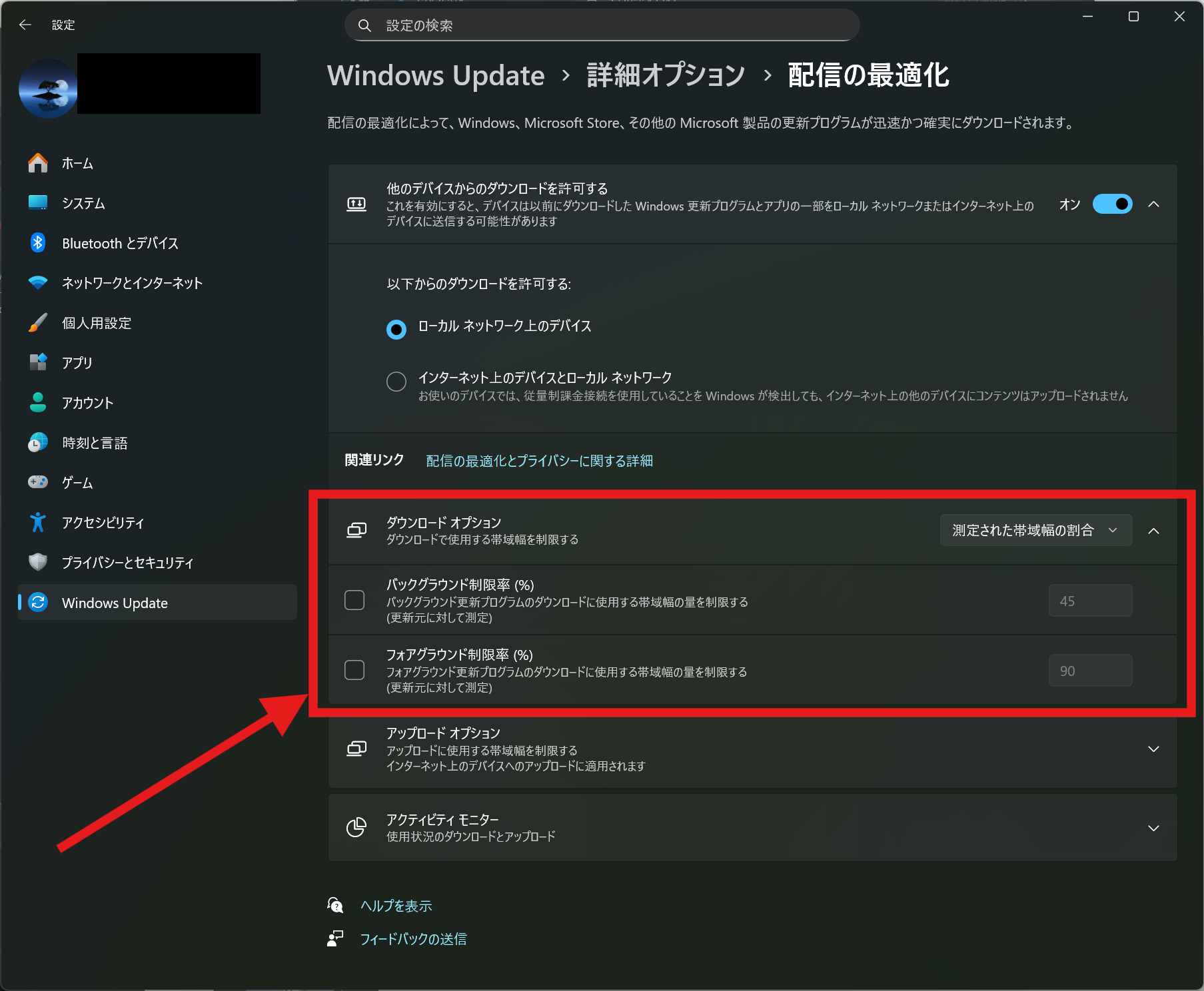Click the Windows Update sync icon

[38, 603]
